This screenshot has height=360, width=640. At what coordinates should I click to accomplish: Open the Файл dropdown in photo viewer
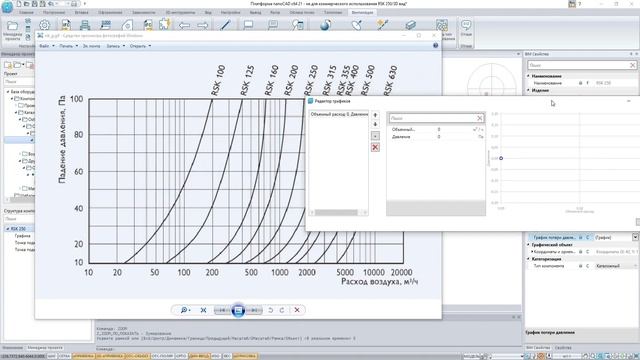tap(47, 46)
